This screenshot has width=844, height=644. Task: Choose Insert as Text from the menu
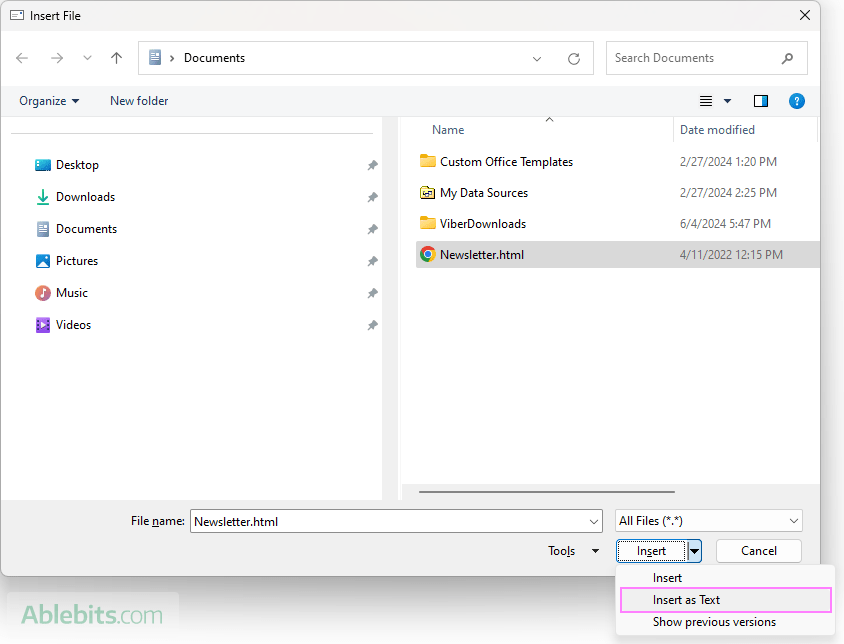pyautogui.click(x=686, y=600)
